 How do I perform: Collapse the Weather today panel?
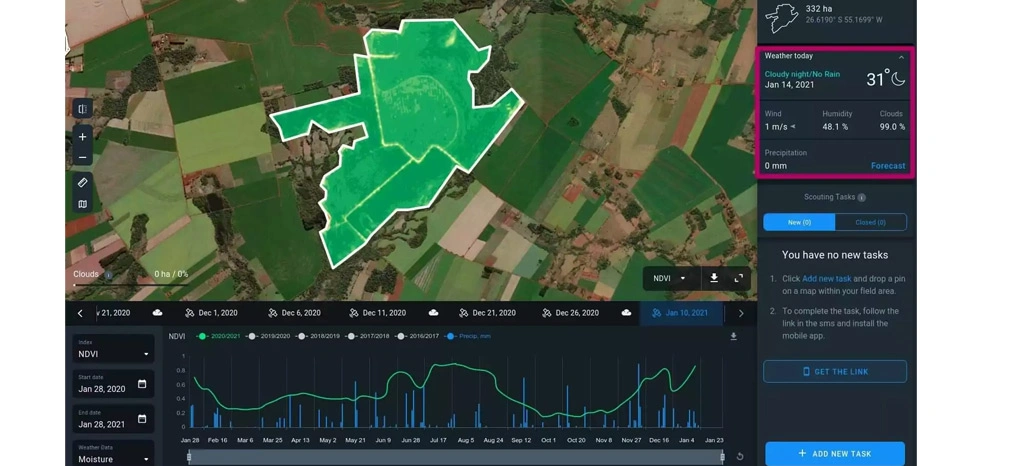pos(901,57)
